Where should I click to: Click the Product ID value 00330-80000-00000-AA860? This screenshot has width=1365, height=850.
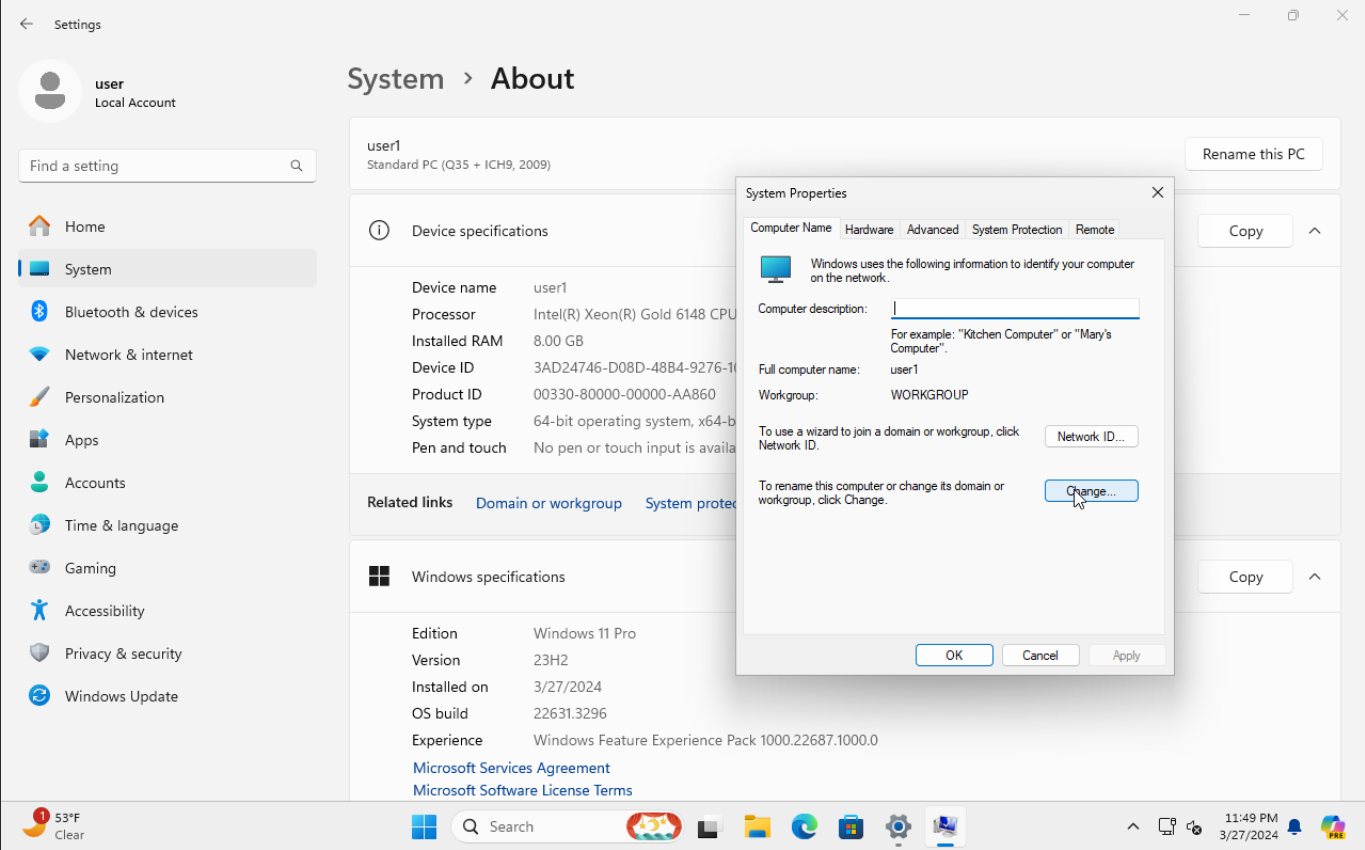[624, 394]
